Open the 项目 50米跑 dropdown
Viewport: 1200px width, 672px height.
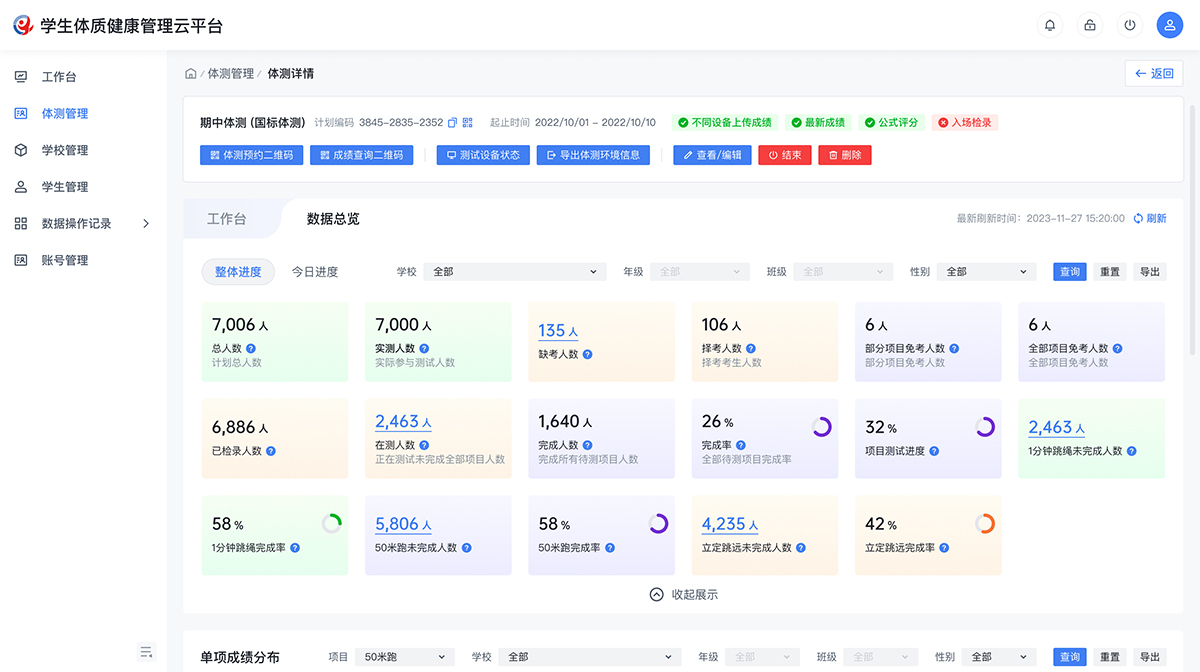point(405,657)
